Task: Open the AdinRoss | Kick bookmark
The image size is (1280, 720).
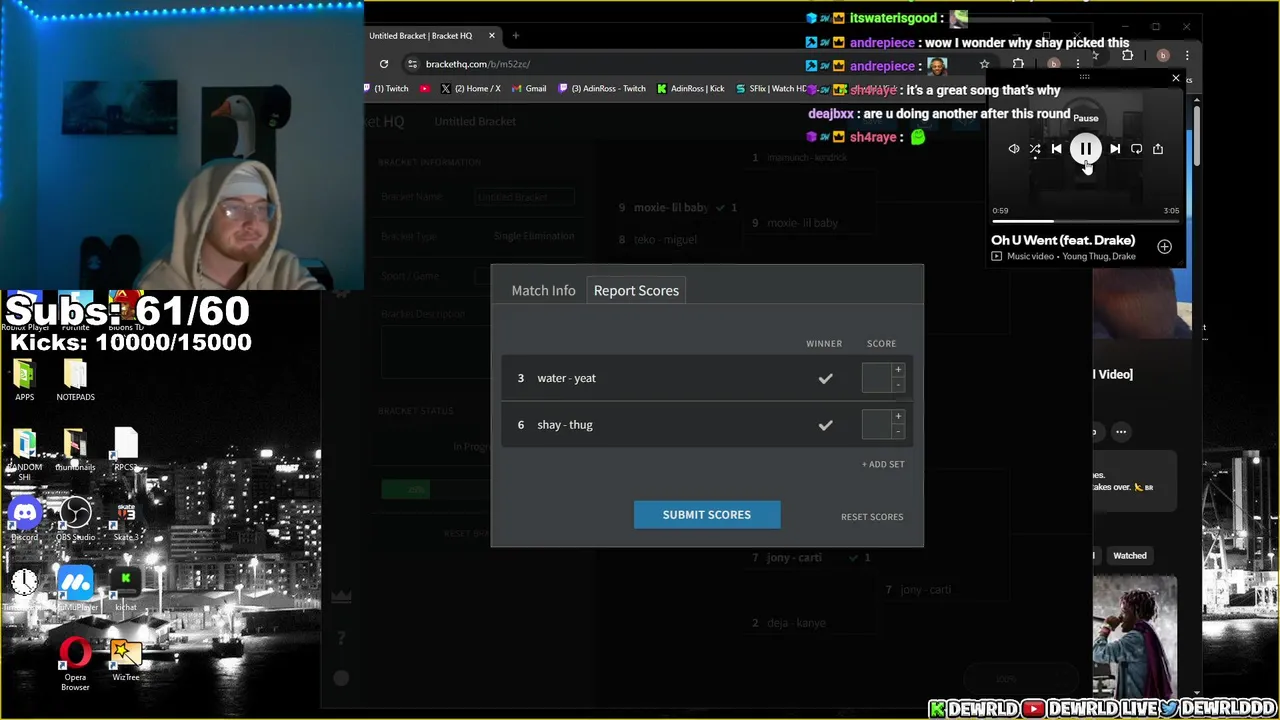Action: tap(691, 89)
